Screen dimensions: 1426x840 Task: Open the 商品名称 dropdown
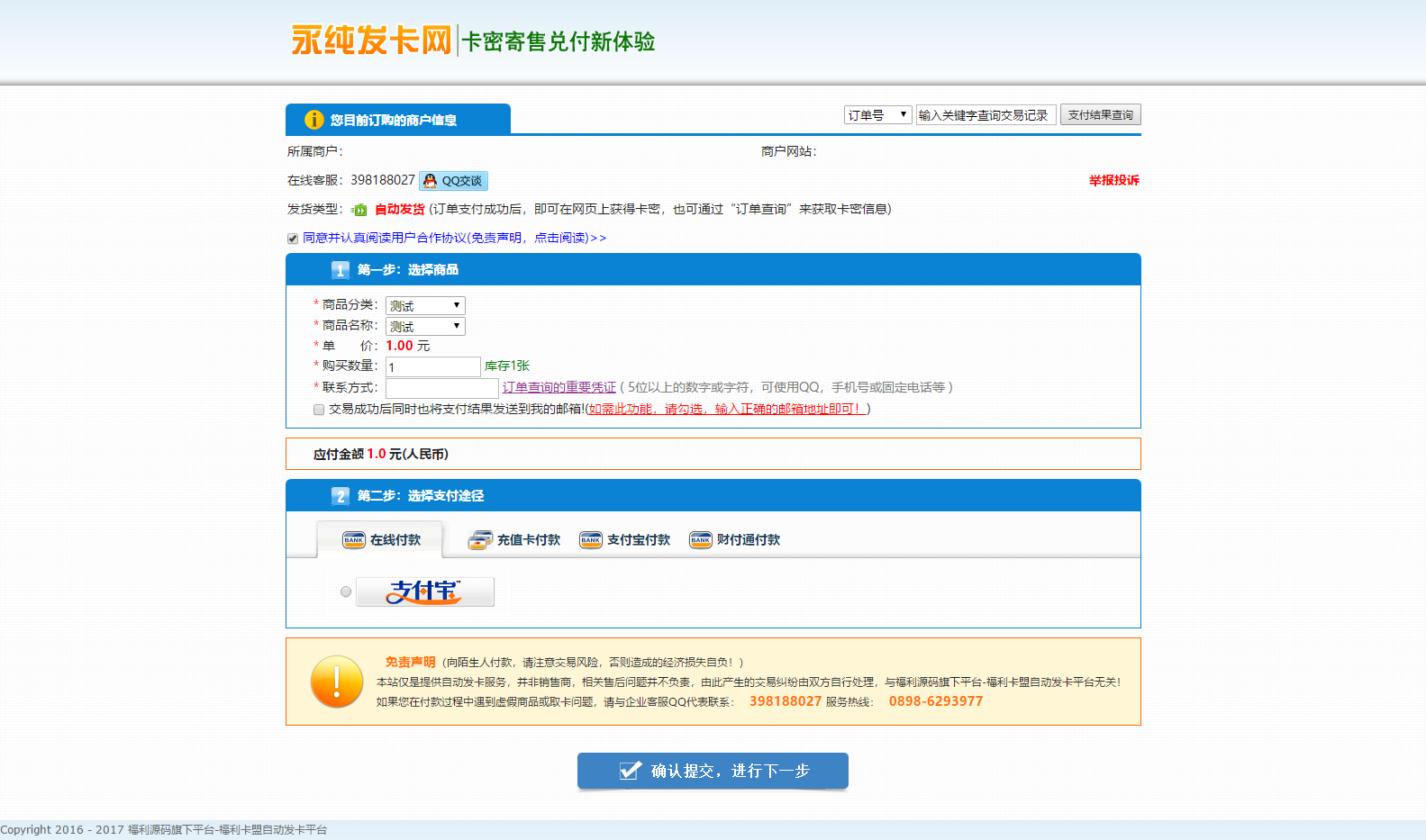click(x=425, y=327)
